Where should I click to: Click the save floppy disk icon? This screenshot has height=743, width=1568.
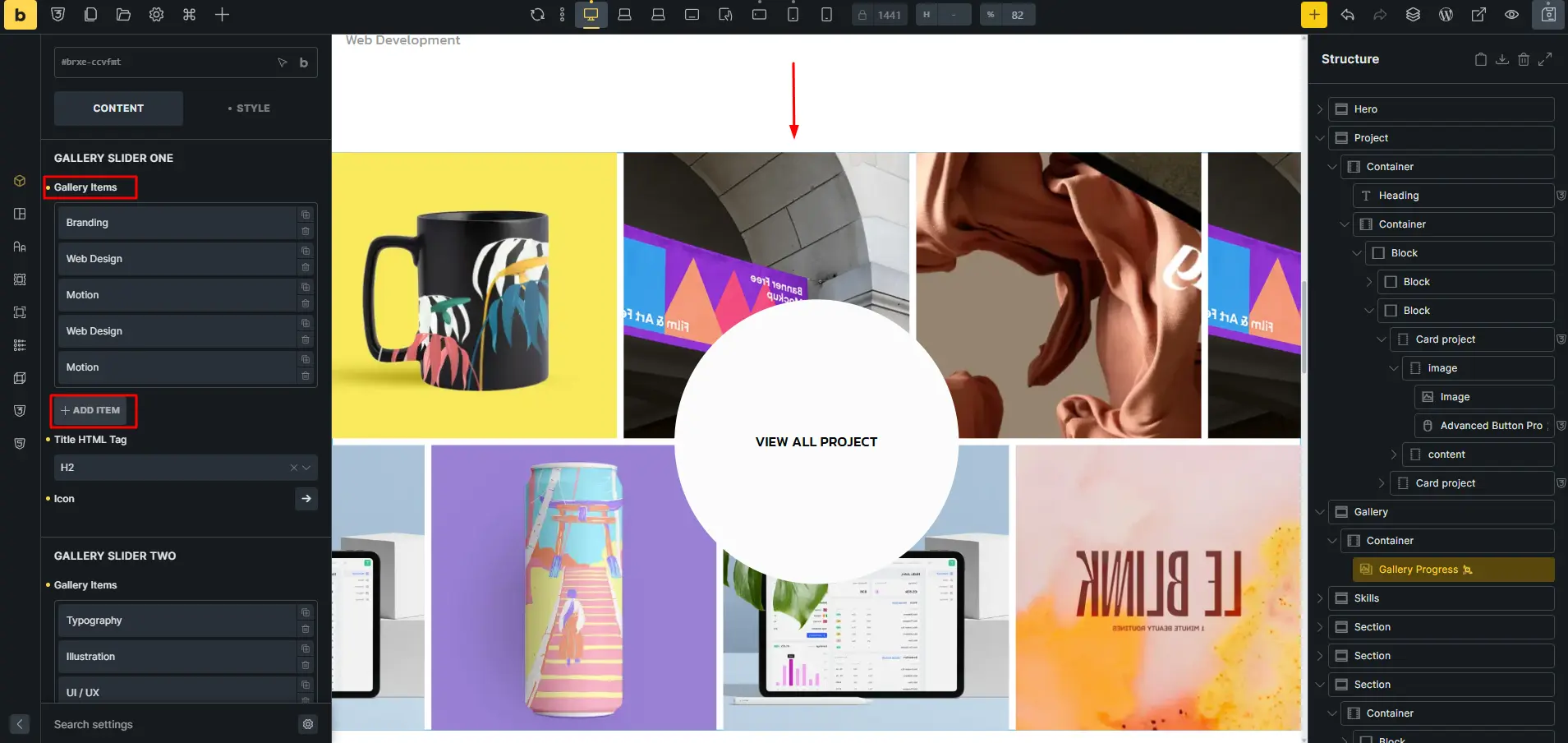[1548, 15]
